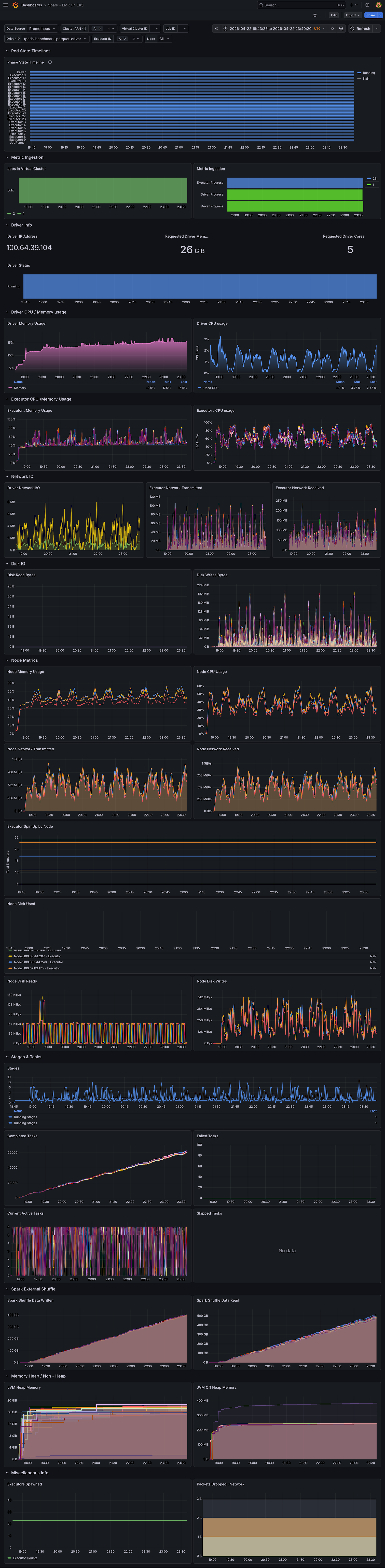Open the Completed Tasks panel title menu
This screenshot has height=1568, width=385.
pos(22,1136)
